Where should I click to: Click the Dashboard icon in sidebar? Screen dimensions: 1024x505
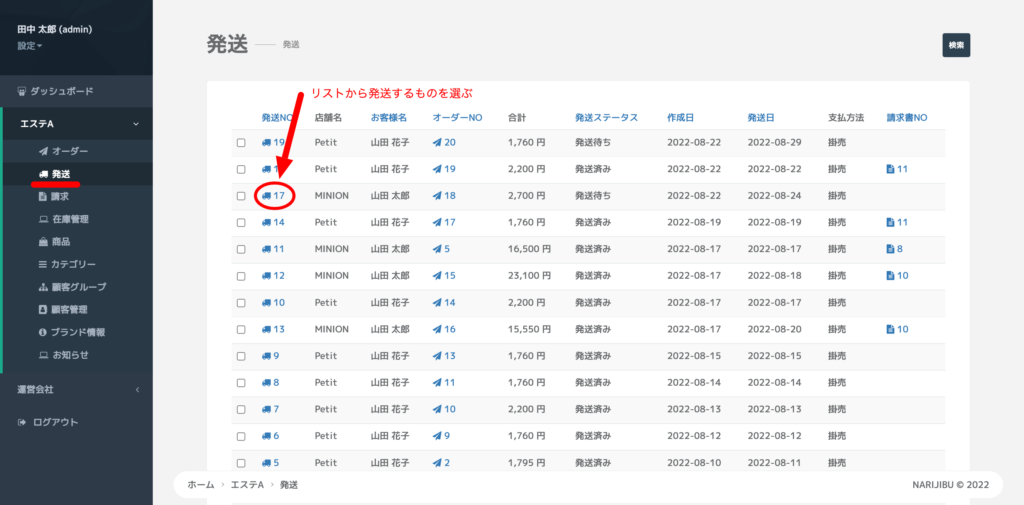coord(23,91)
